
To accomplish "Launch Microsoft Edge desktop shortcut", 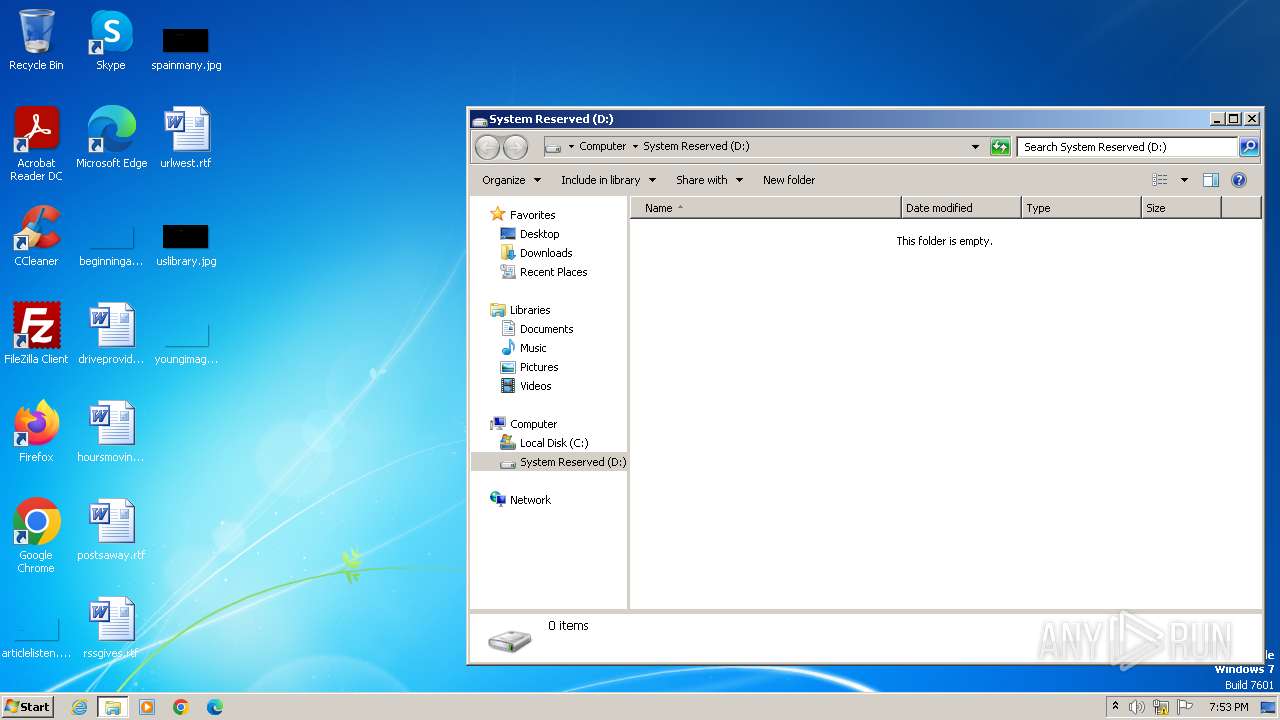I will pos(111,137).
